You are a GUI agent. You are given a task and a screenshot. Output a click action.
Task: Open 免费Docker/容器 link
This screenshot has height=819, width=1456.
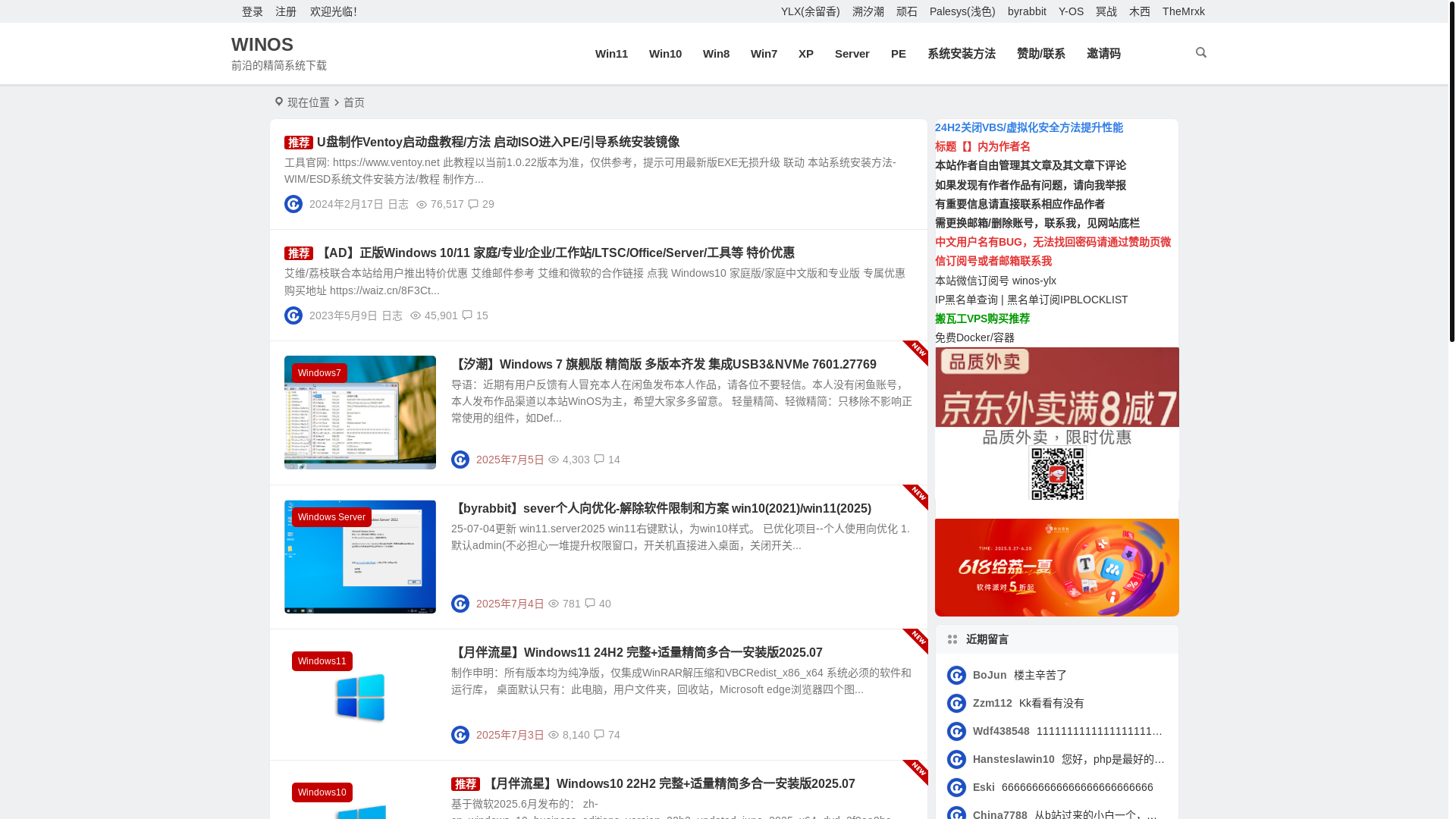[x=974, y=337]
